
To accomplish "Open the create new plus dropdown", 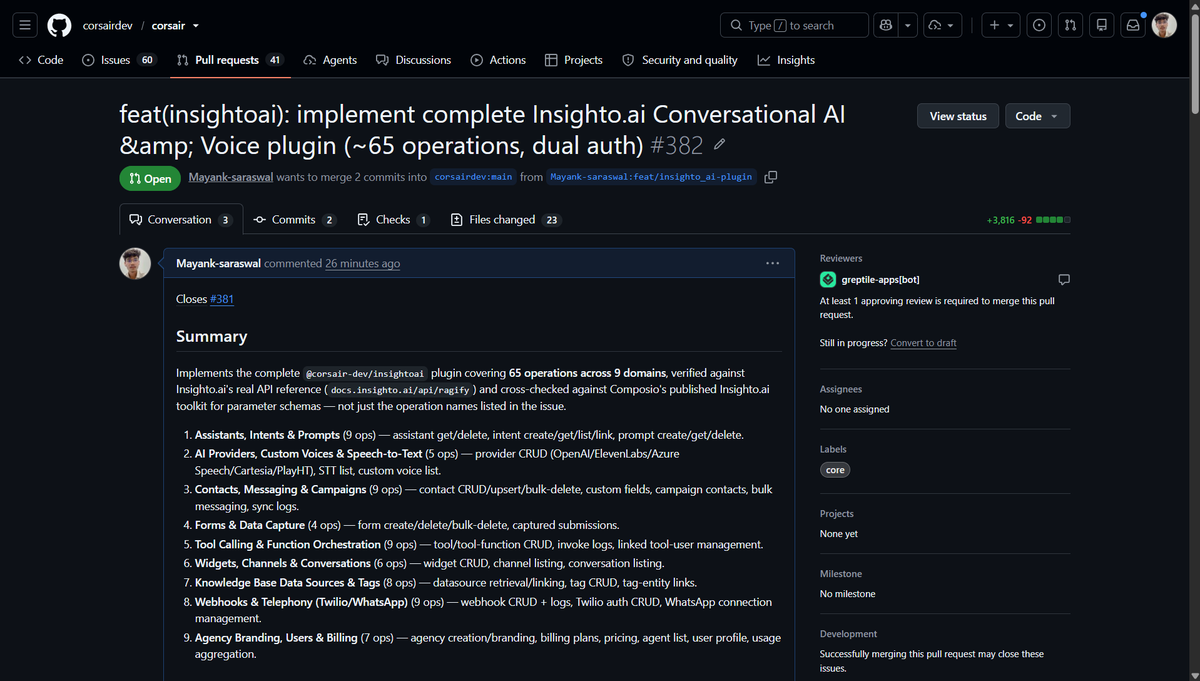I will (1000, 25).
